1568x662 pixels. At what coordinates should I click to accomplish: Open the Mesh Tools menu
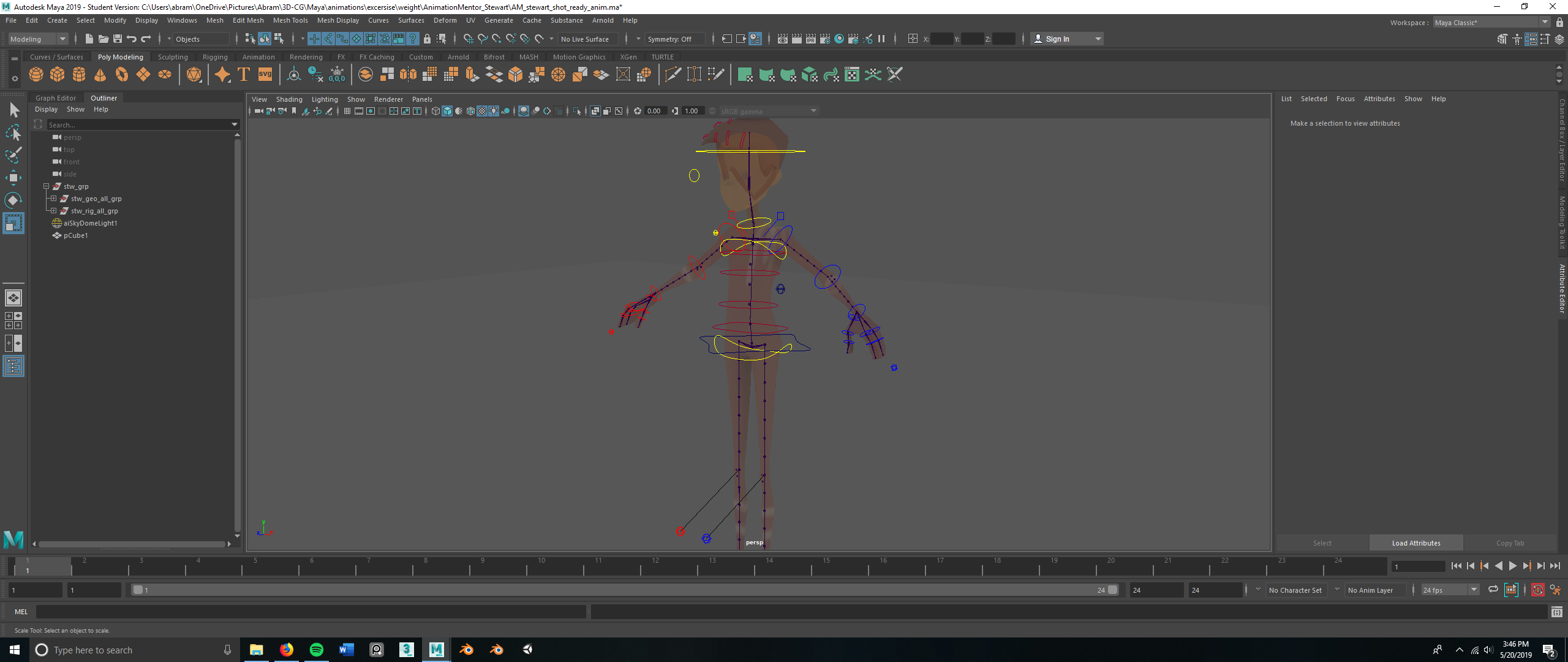click(x=290, y=20)
